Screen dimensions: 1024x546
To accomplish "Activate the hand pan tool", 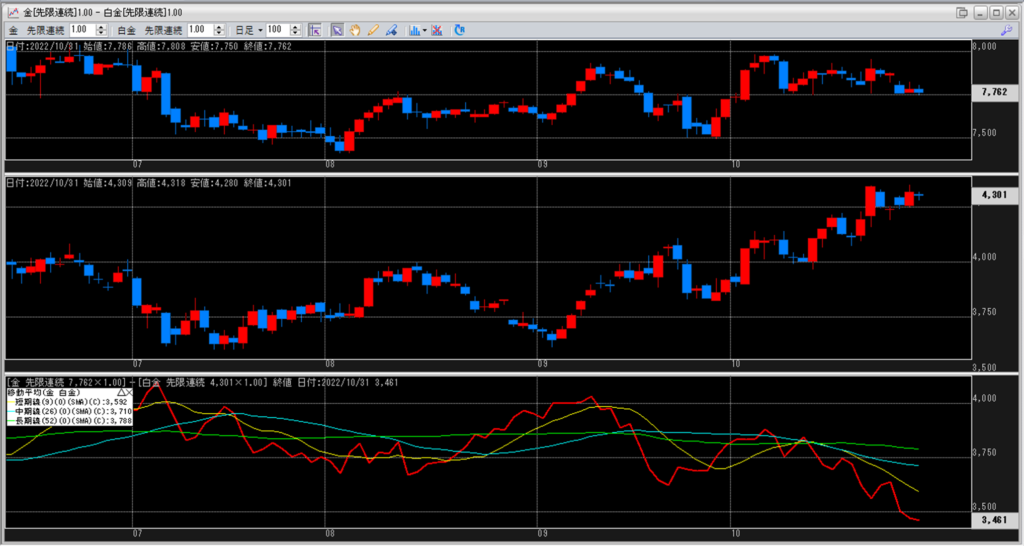I will [x=355, y=30].
